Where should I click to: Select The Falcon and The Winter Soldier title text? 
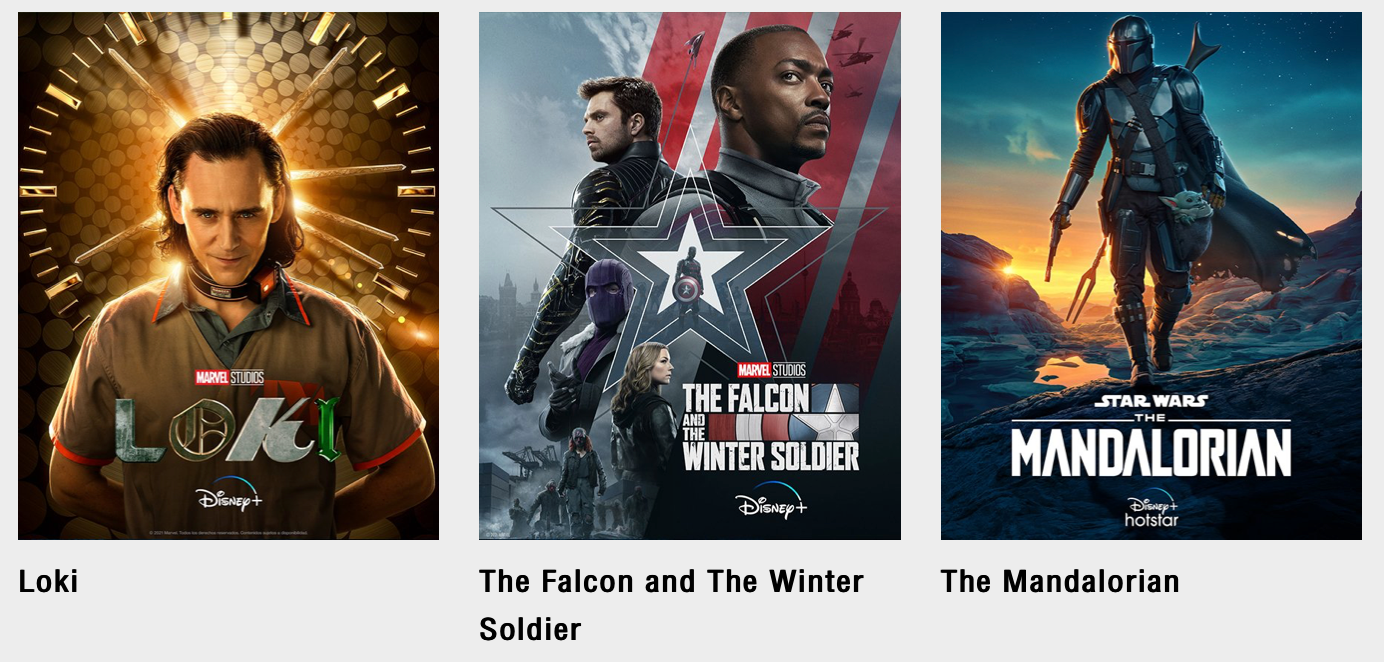point(671,605)
